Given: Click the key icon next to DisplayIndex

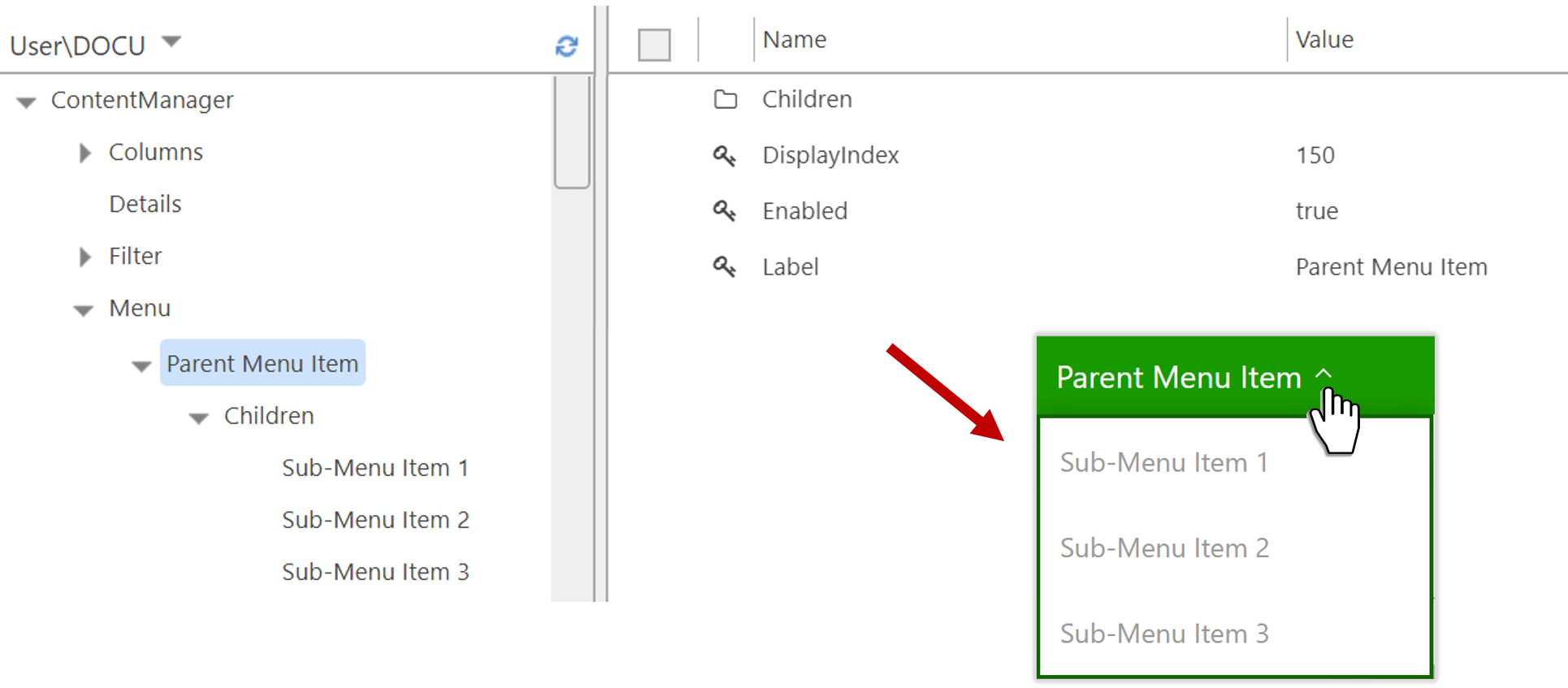Looking at the screenshot, I should (724, 155).
